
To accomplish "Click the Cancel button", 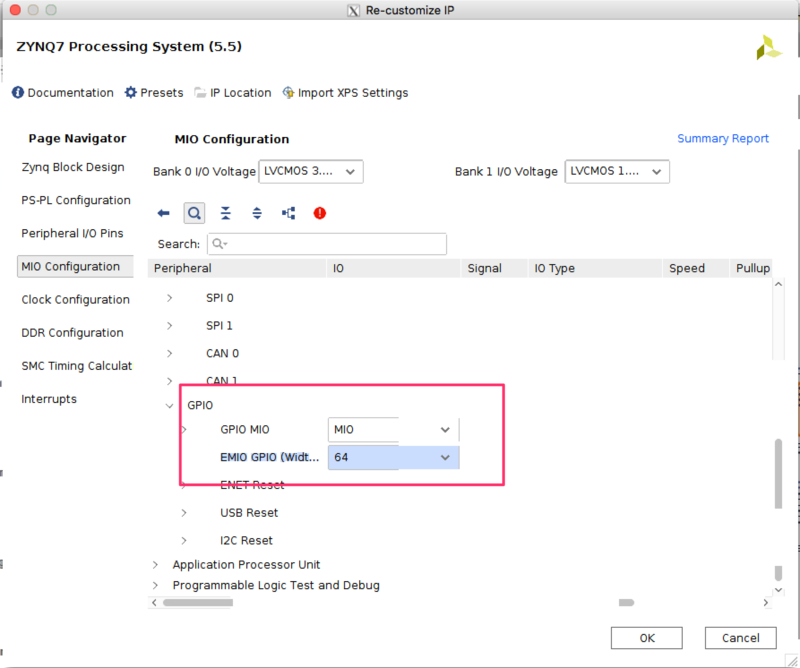I will (741, 638).
